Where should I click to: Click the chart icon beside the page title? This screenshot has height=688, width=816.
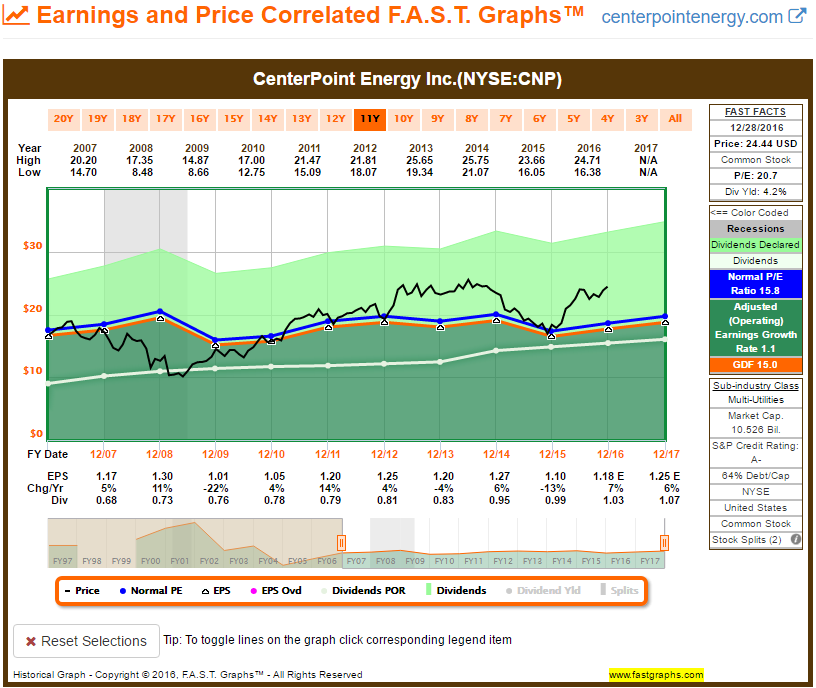click(x=16, y=15)
